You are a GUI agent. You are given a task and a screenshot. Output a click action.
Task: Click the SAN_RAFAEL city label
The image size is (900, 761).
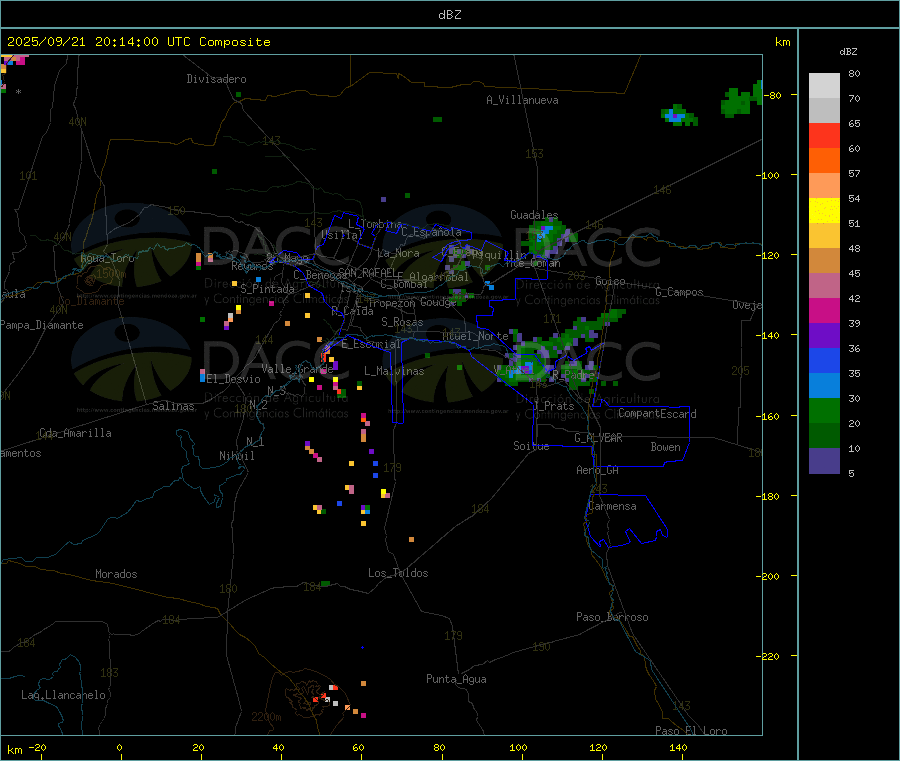tap(367, 272)
